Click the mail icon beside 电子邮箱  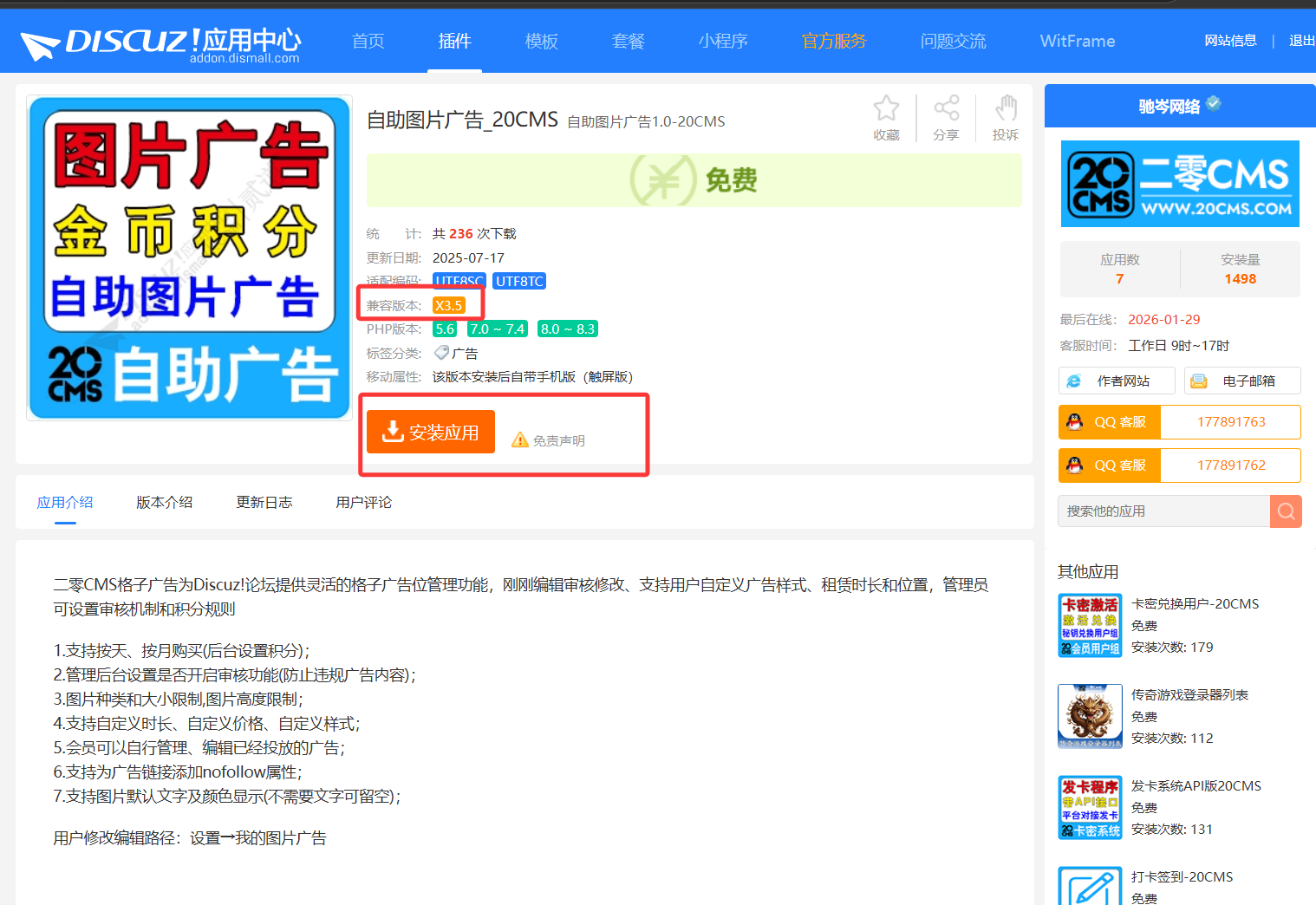click(x=1199, y=381)
